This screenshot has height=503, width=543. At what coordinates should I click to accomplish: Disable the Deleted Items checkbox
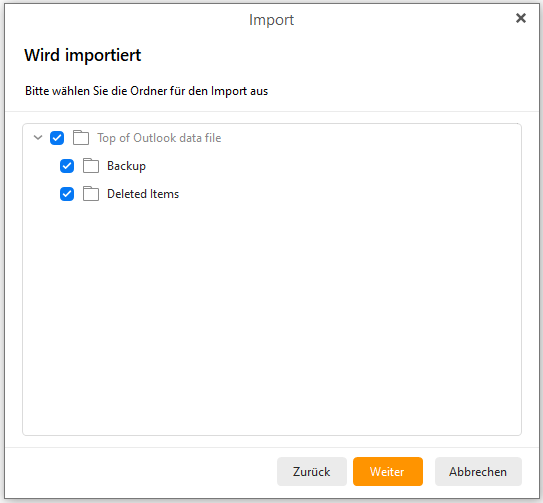pos(67,194)
